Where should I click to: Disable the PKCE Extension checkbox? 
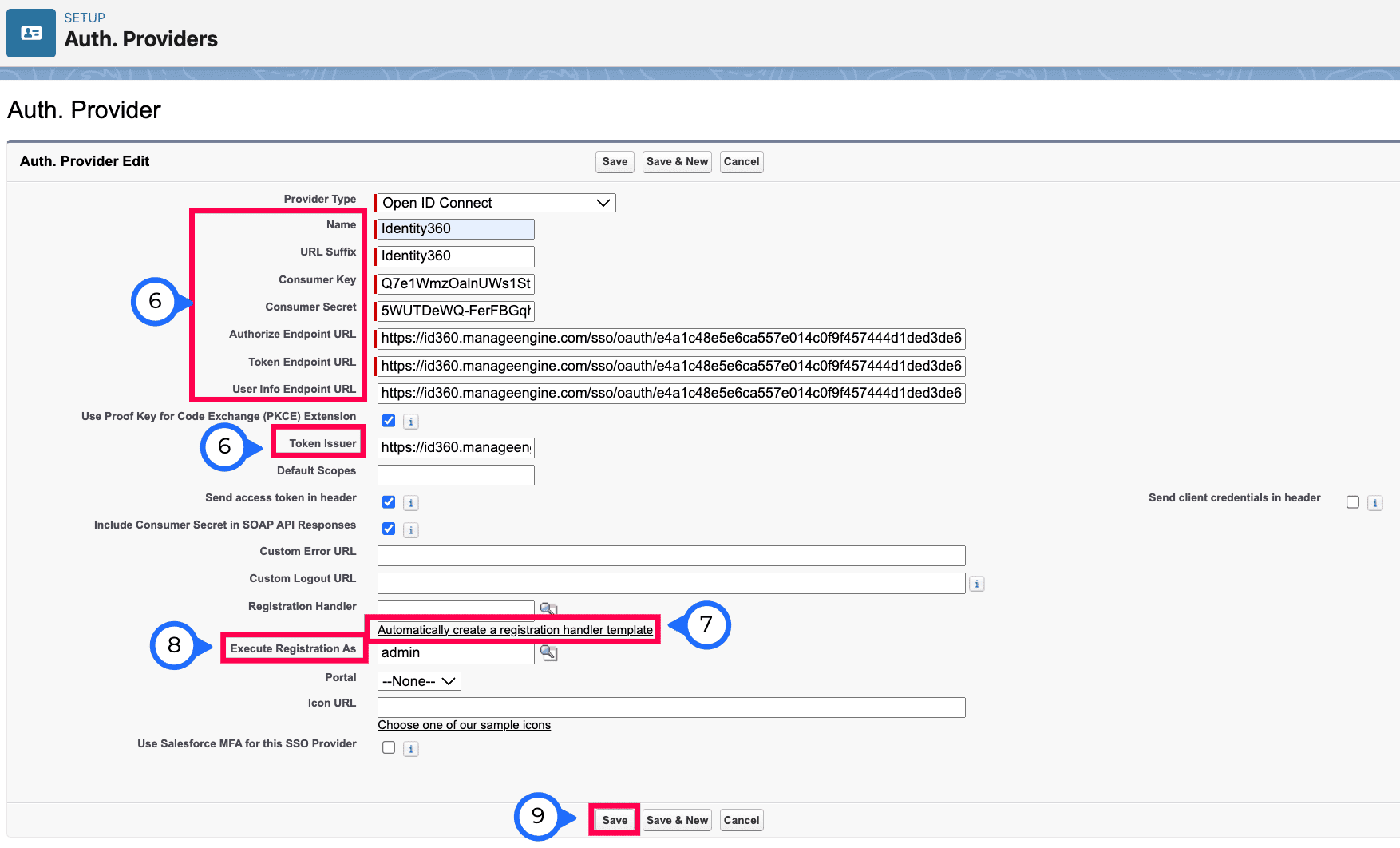click(388, 421)
